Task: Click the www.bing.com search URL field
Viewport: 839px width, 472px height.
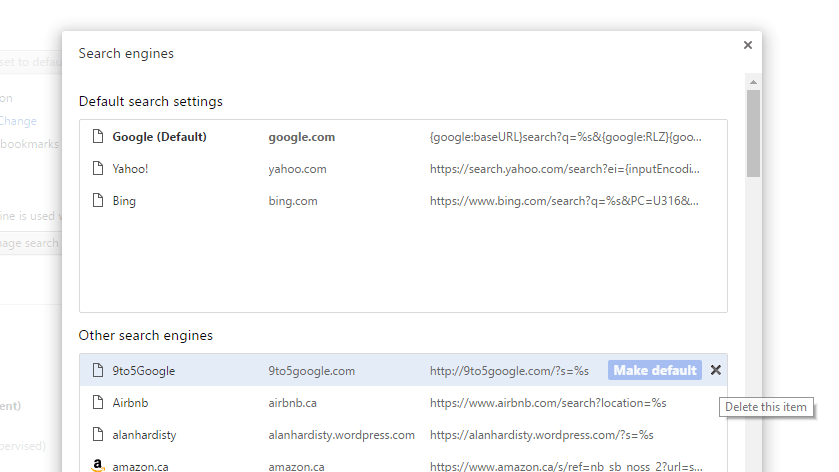Action: [564, 201]
